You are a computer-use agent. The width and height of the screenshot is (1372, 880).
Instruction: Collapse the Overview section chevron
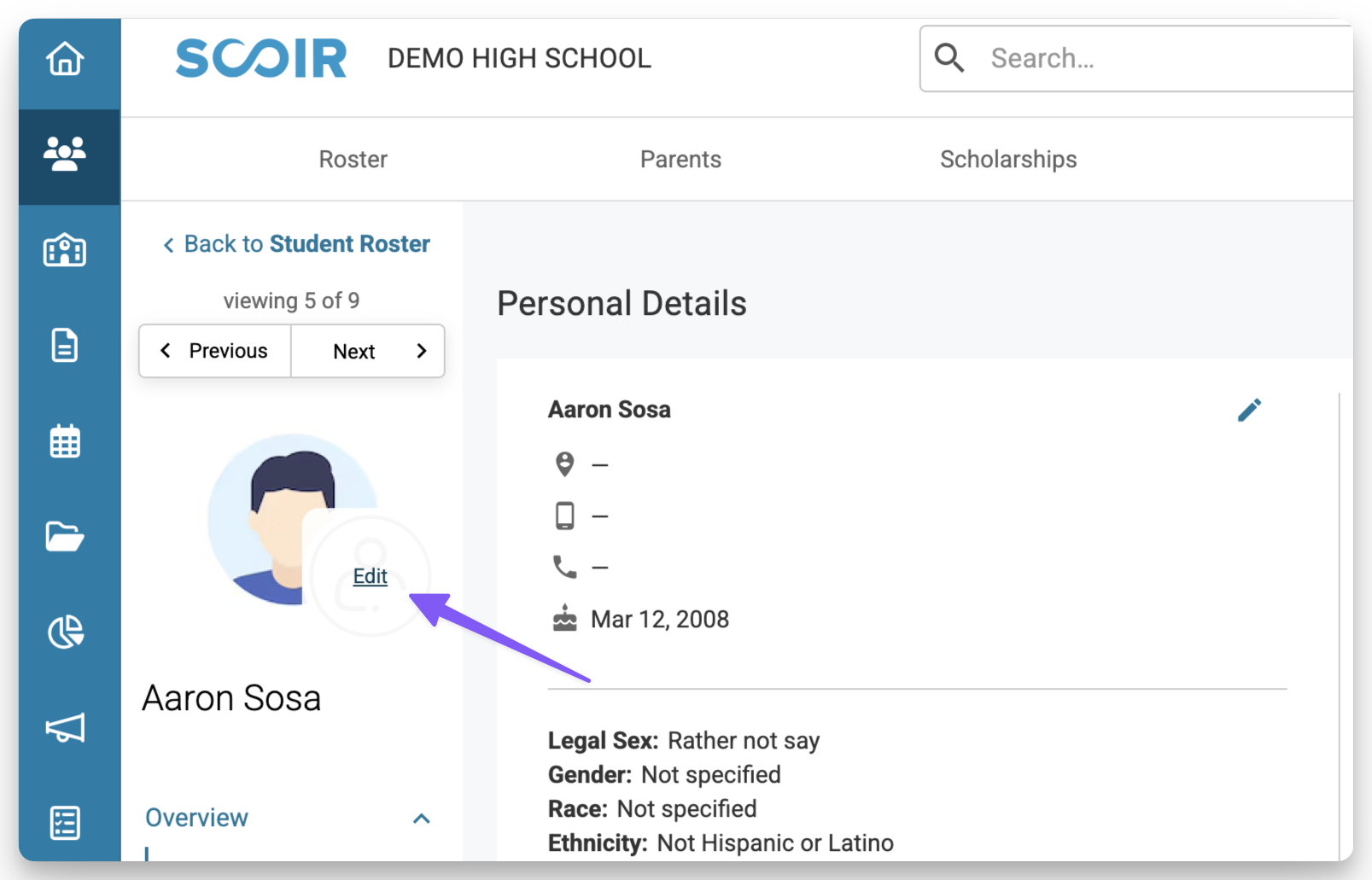(421, 819)
